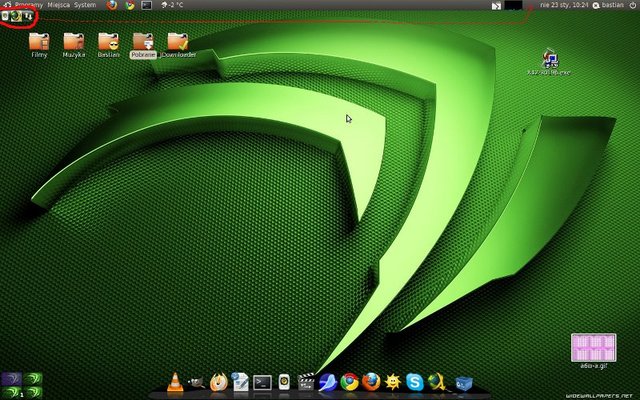Launch GIMP from the dock
The width and height of the screenshot is (640, 400).
click(x=196, y=382)
